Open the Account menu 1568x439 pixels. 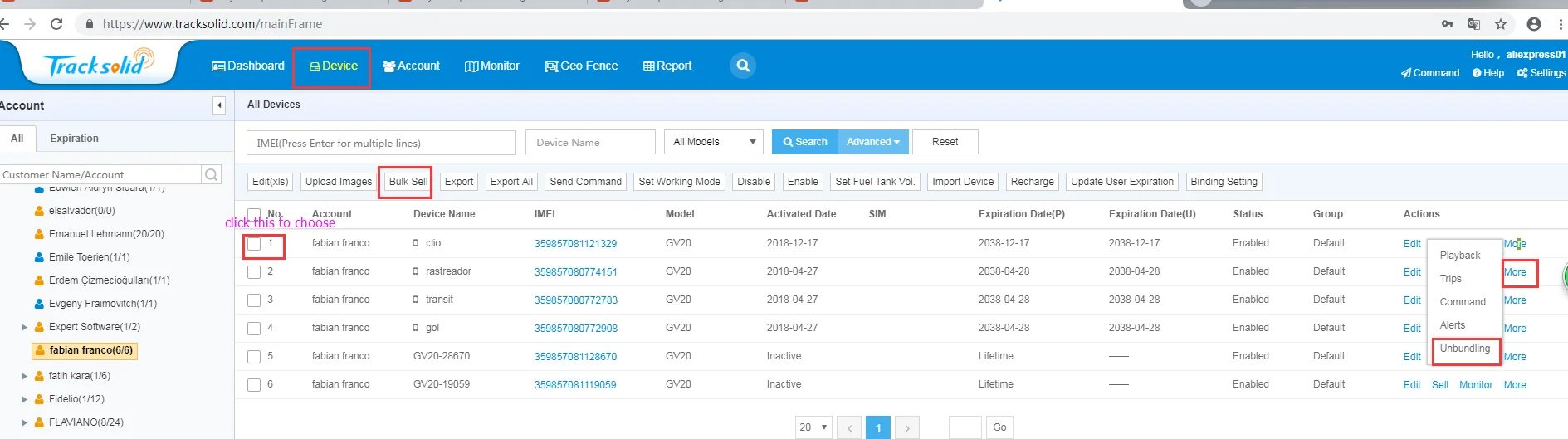[x=411, y=66]
